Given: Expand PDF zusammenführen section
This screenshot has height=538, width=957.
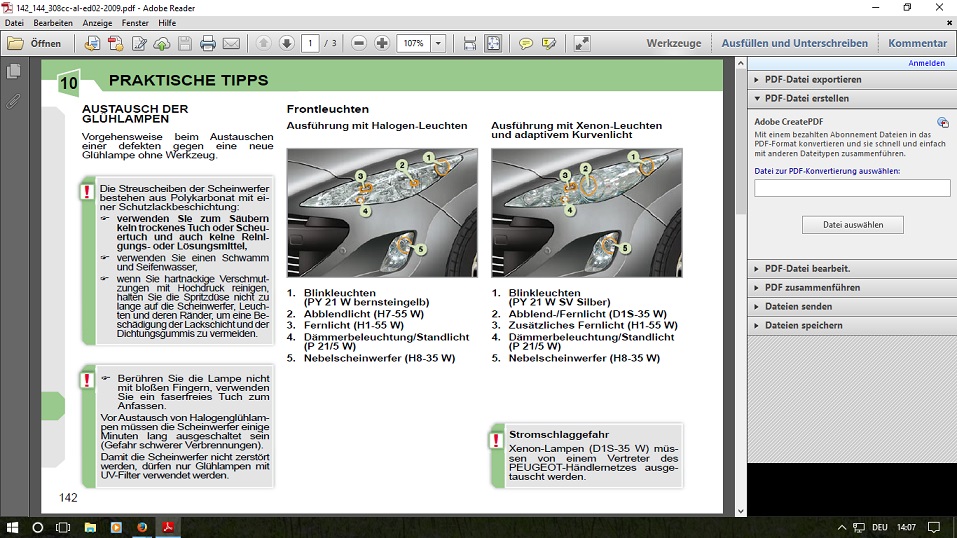Looking at the screenshot, I should pyautogui.click(x=811, y=287).
